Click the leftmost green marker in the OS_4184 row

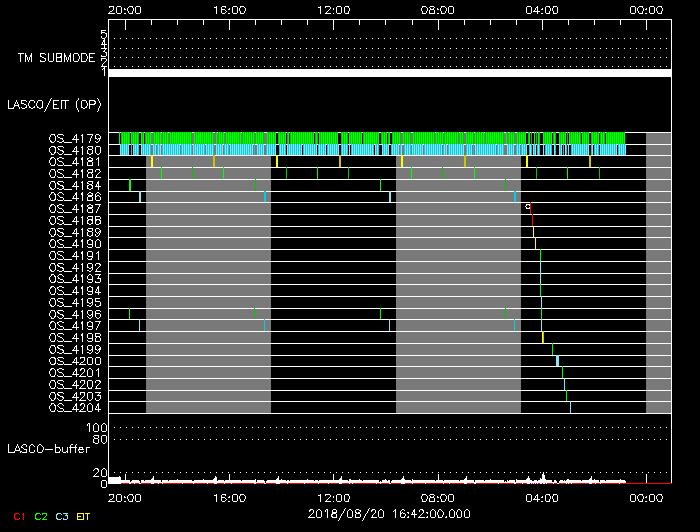(x=130, y=185)
